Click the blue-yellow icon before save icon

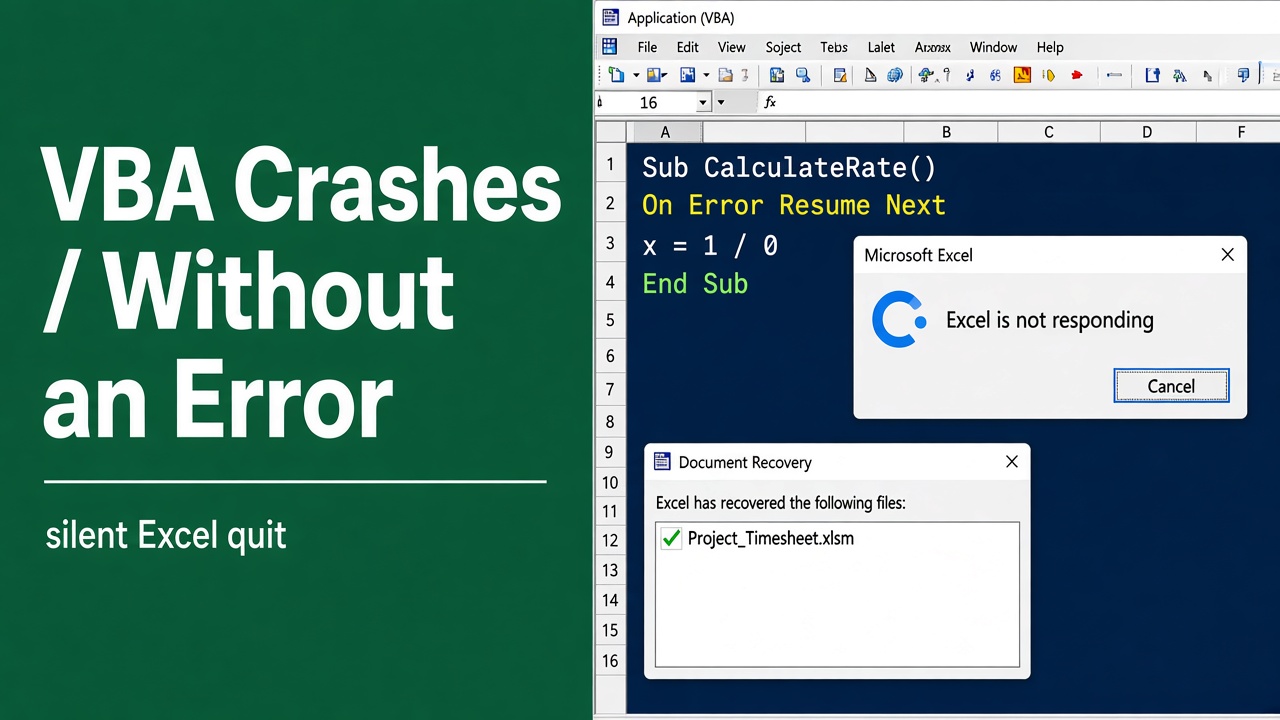click(656, 75)
